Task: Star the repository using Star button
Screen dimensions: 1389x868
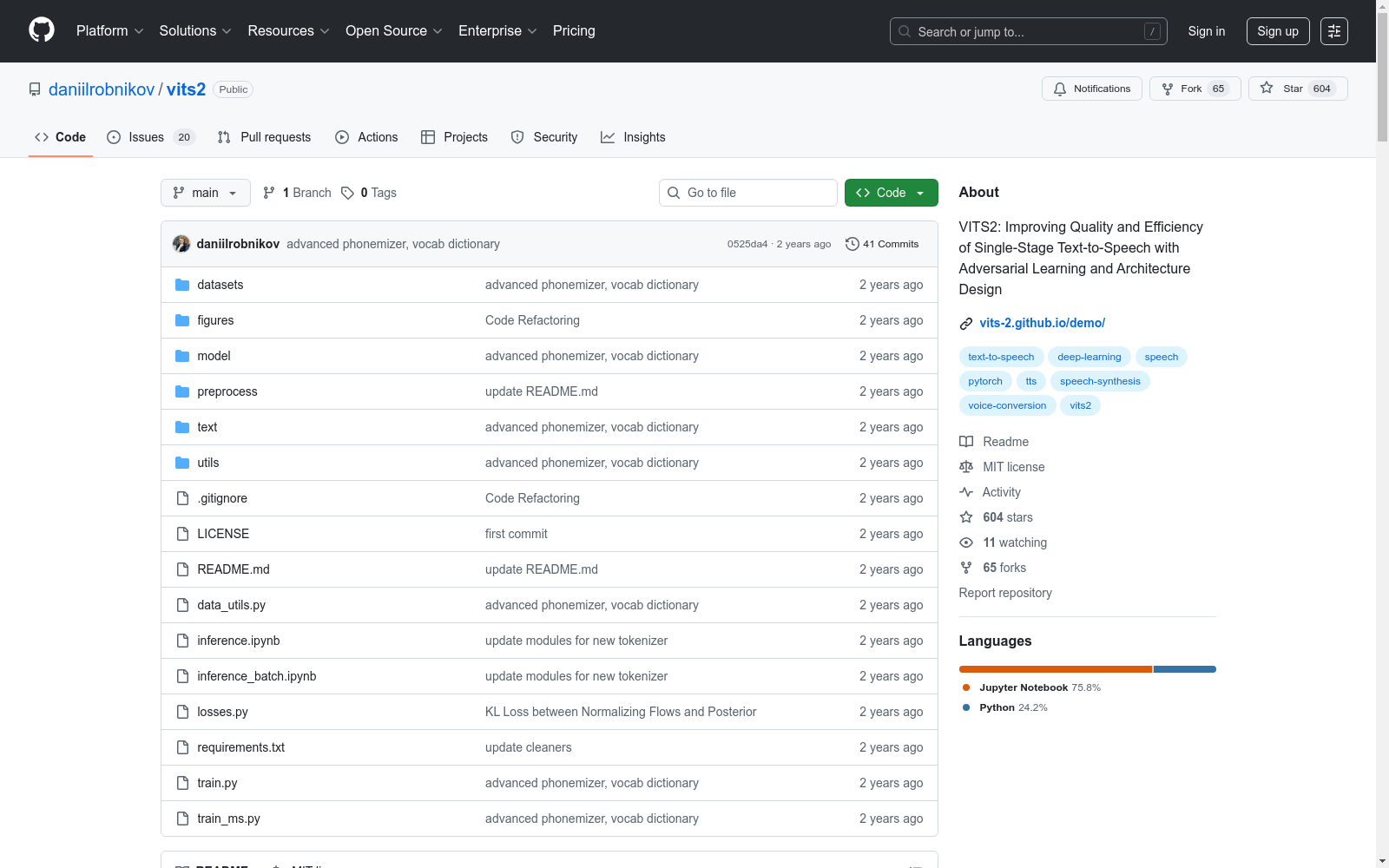Action: 1298,89
